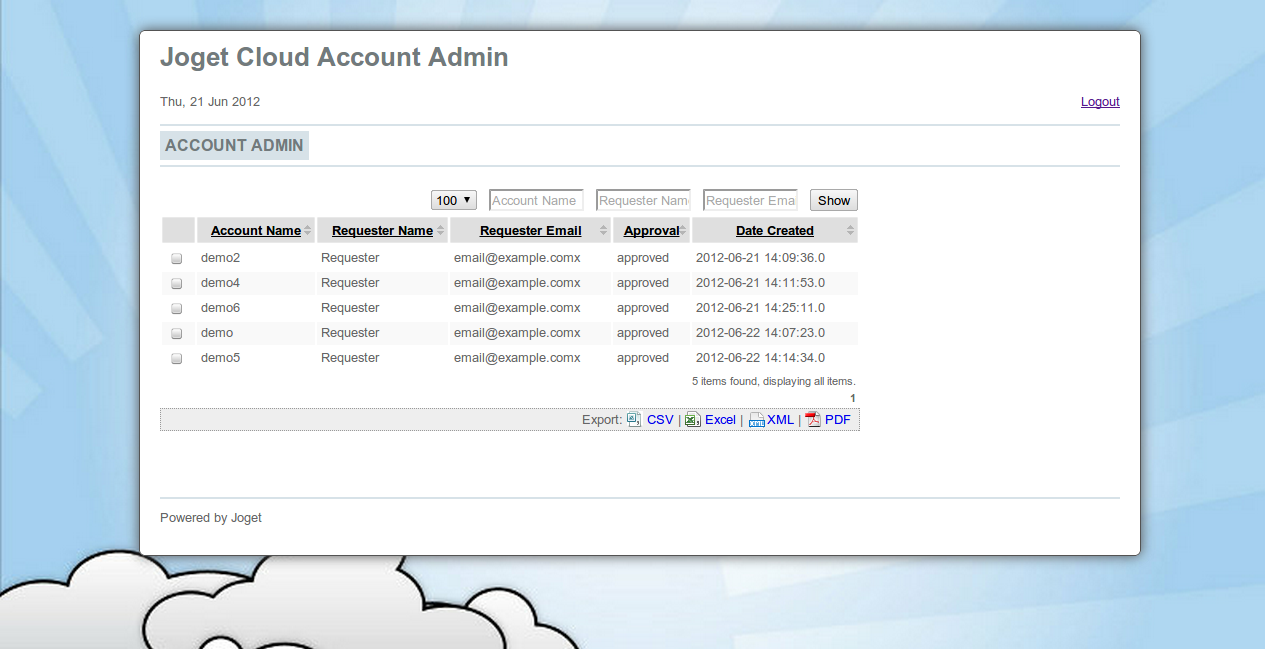Viewport: 1265px width, 649px height.
Task: Focus the Account Name filter field
Action: 535,201
